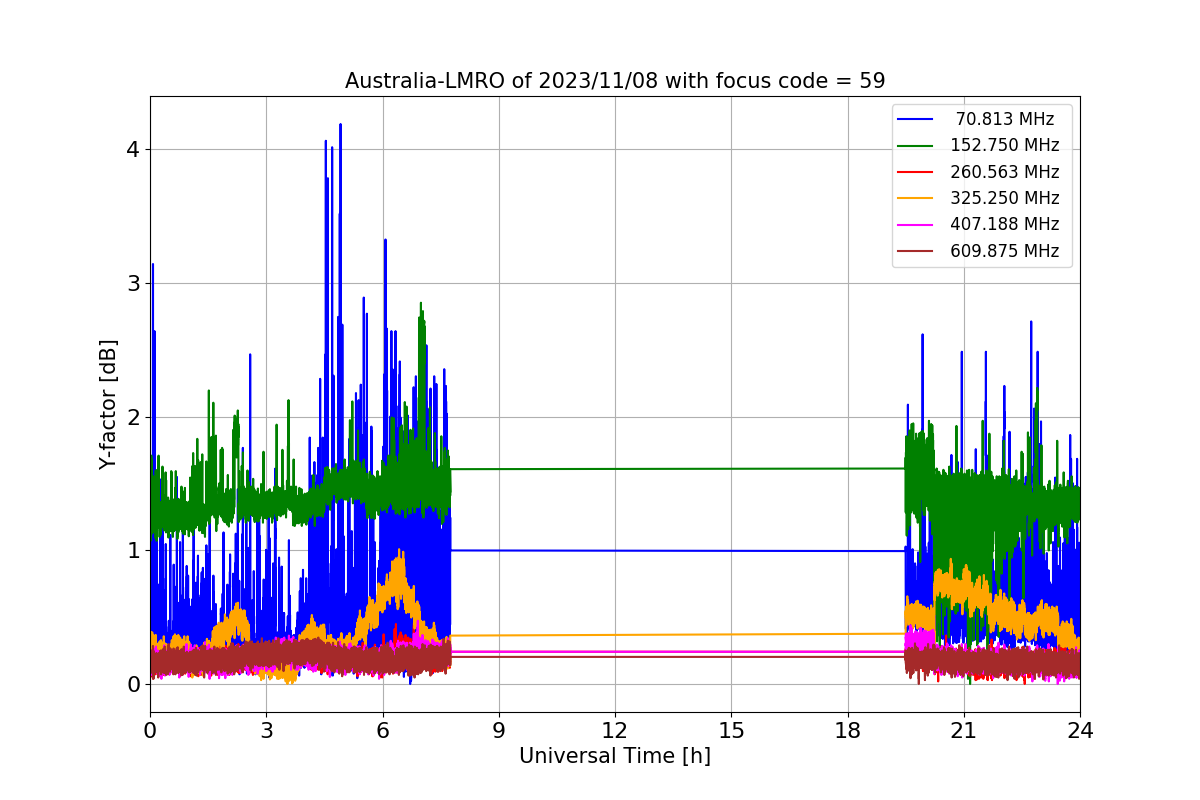Select the 407.188 MHz legend label
This screenshot has height=800, width=1200.
tap(1005, 224)
